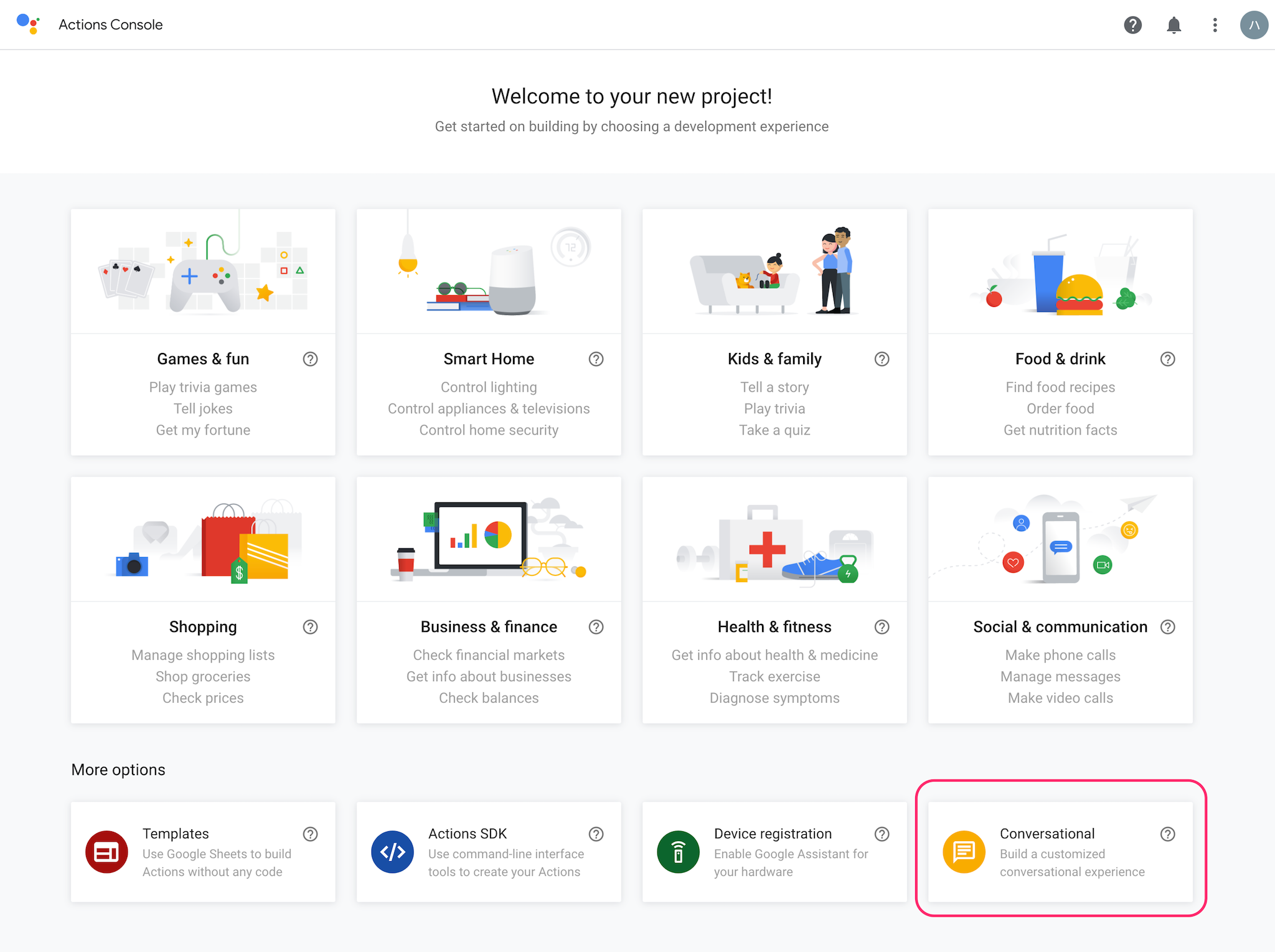This screenshot has width=1275, height=952.
Task: Click "Diagnose symptoms" text
Action: (774, 698)
